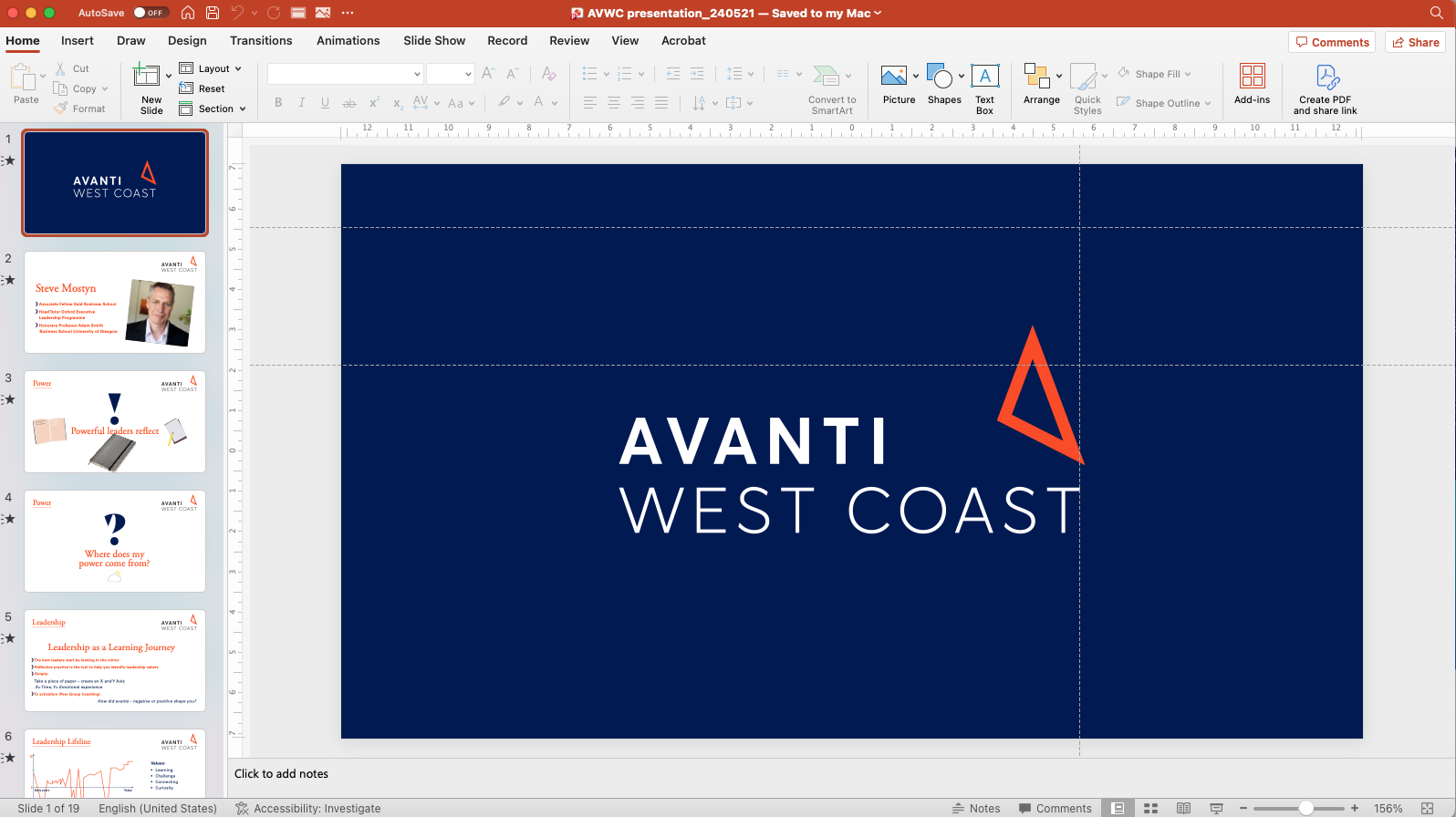The height and width of the screenshot is (817, 1456).
Task: Click the Redo icon in title bar
Action: point(274,13)
